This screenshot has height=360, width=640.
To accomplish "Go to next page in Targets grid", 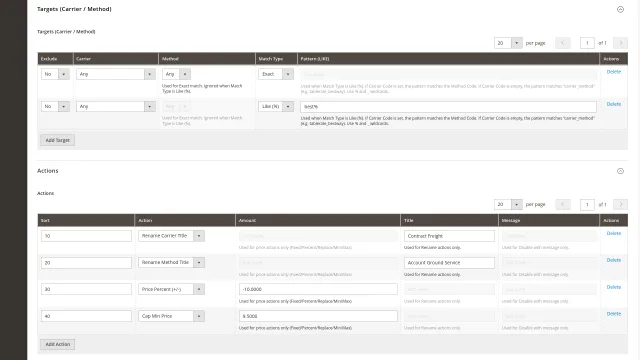I will tap(621, 43).
